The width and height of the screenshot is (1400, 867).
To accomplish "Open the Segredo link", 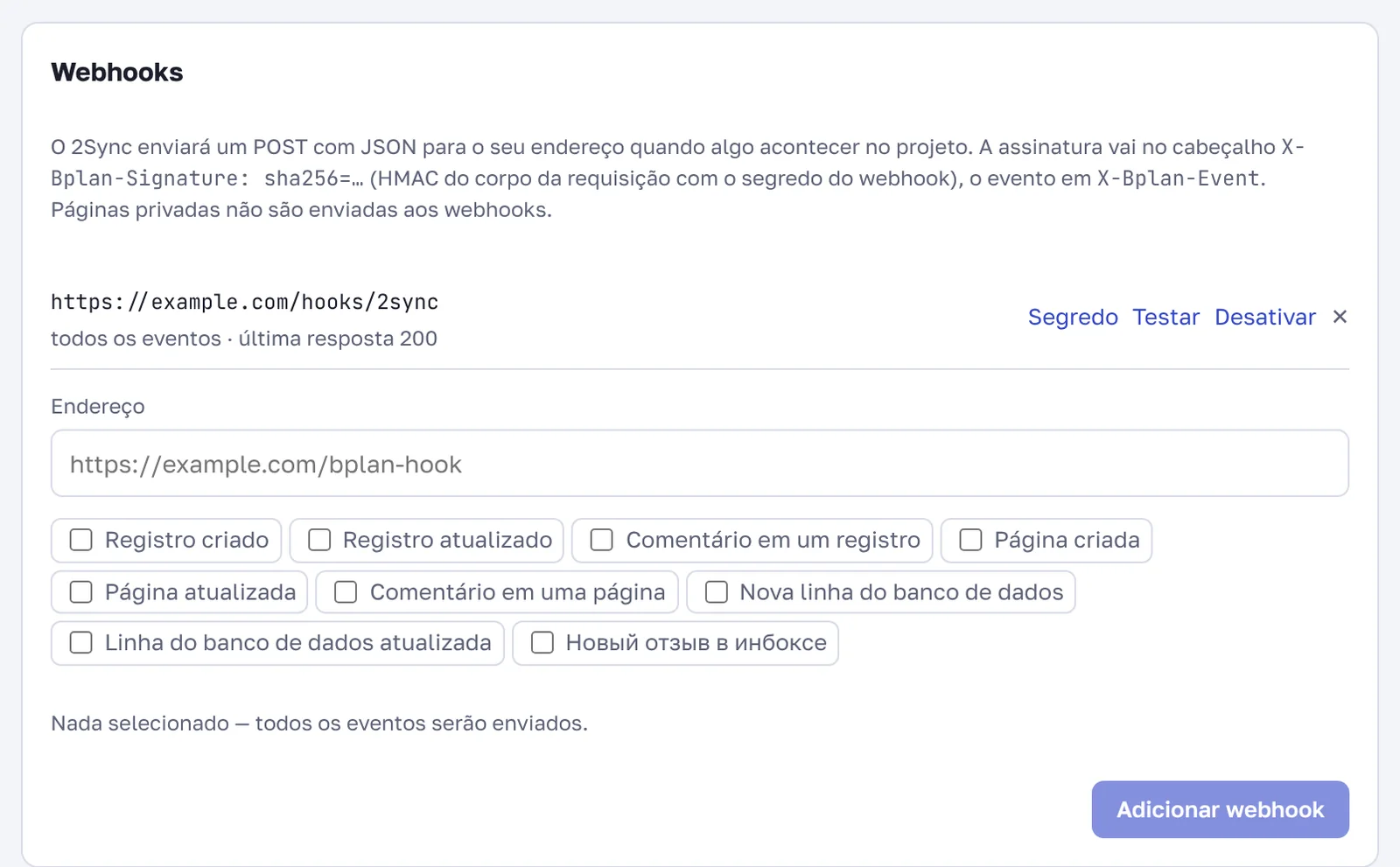I will pyautogui.click(x=1073, y=317).
